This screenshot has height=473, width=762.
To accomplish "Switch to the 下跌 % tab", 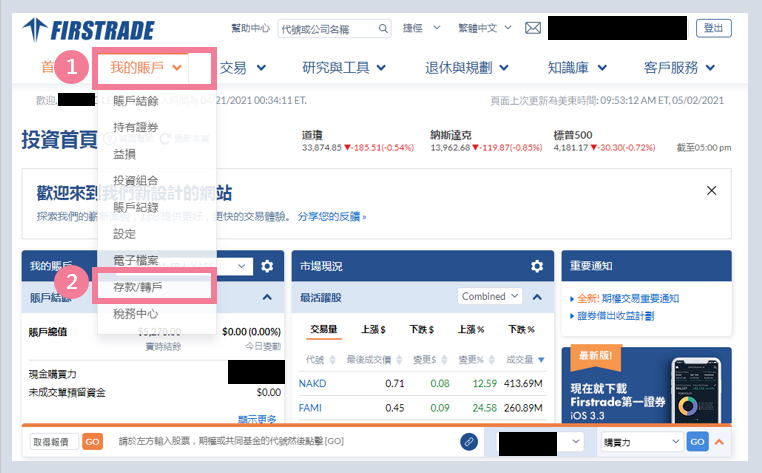I will (x=521, y=330).
